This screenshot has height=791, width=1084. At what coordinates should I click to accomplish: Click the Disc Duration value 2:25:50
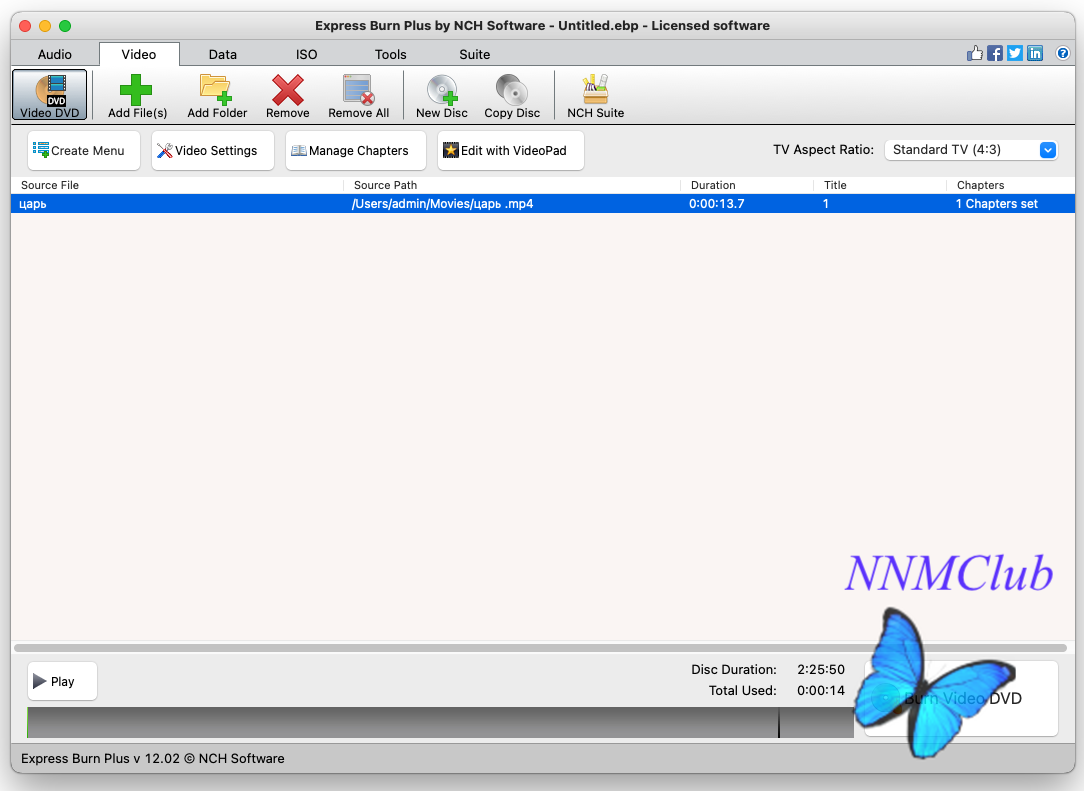point(821,669)
